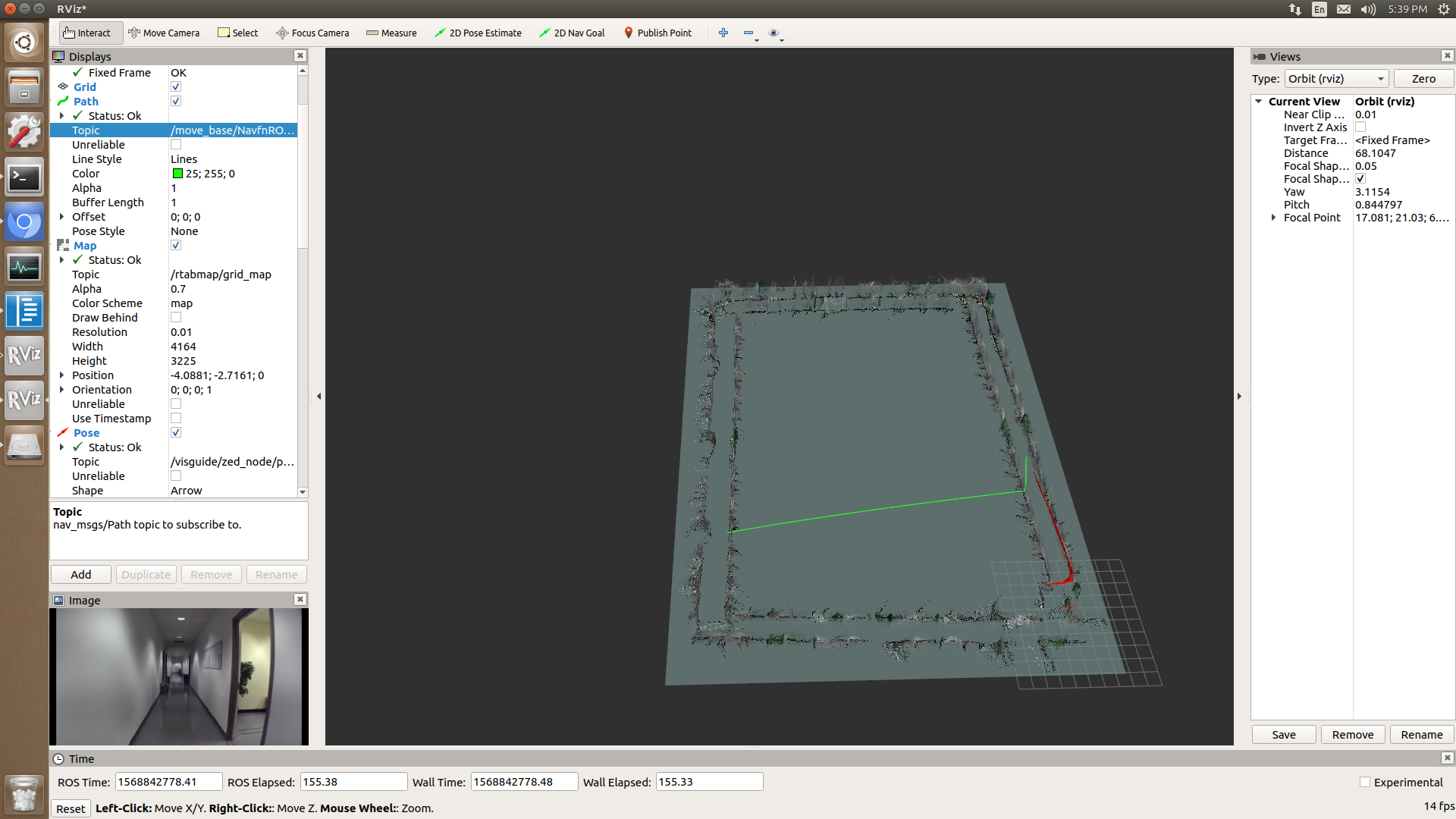The height and width of the screenshot is (819, 1456).
Task: Click the plus icon in the toolbar
Action: tap(723, 33)
